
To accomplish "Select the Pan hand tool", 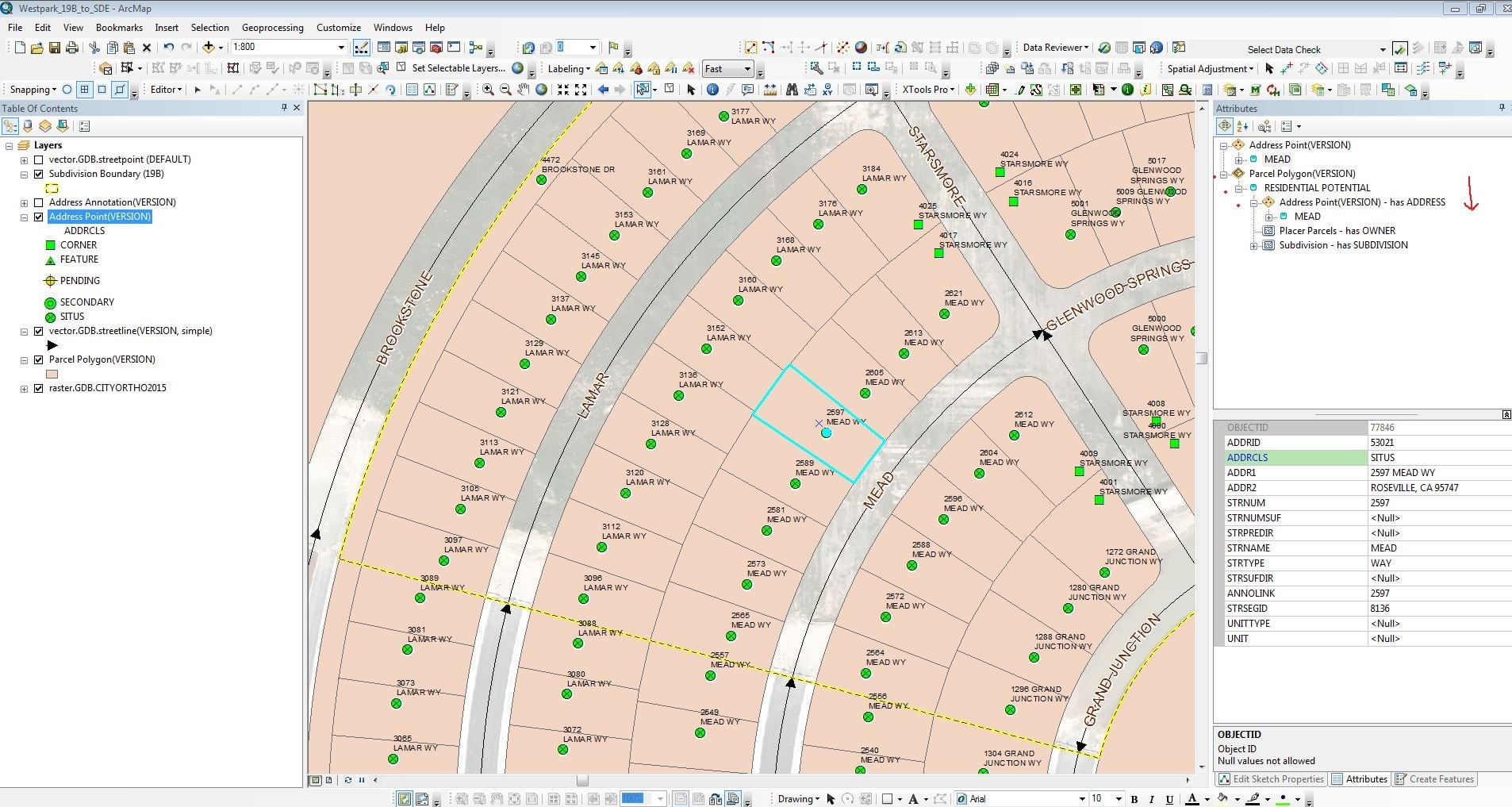I will coord(523,90).
